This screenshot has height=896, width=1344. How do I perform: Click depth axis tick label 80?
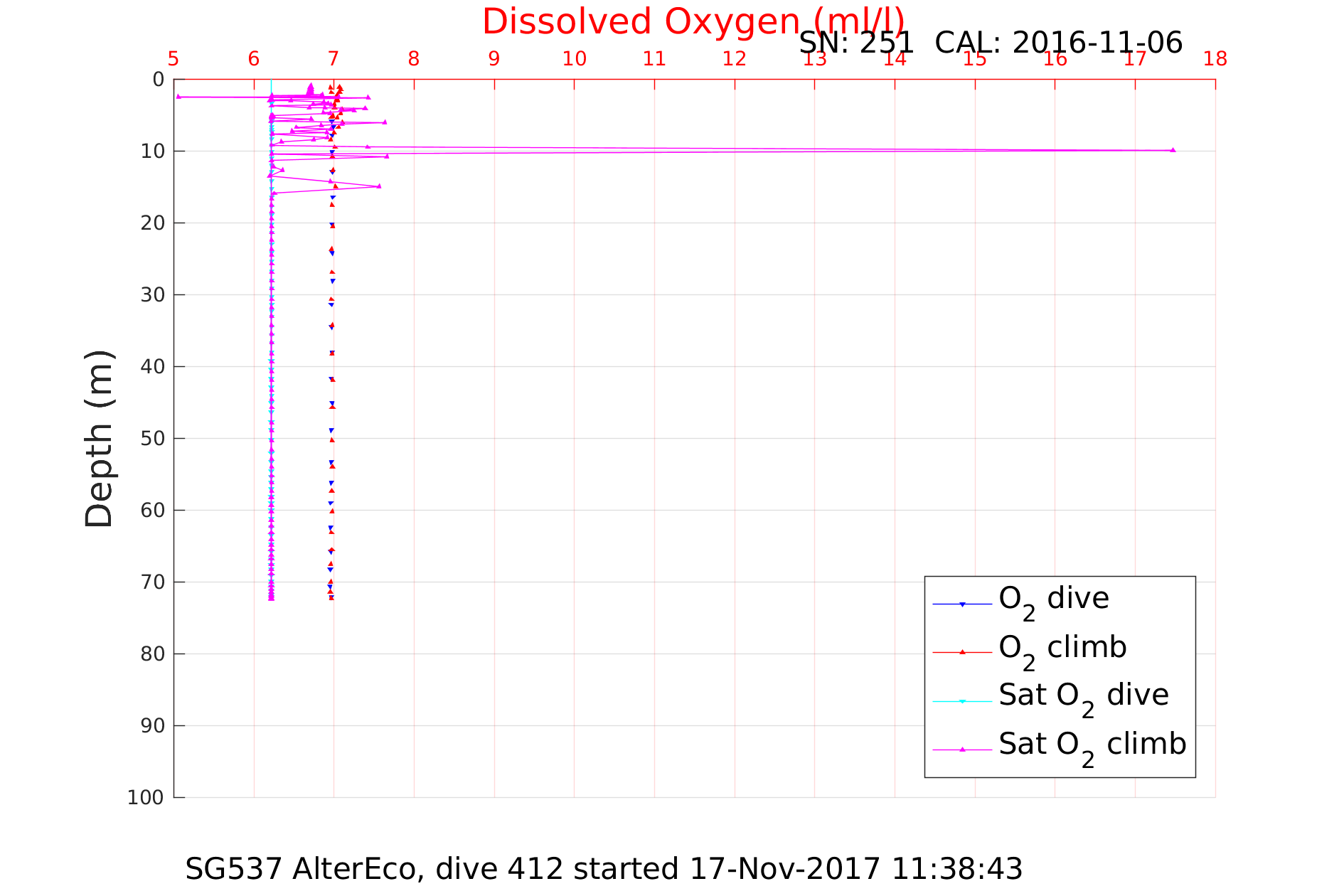coord(153,654)
